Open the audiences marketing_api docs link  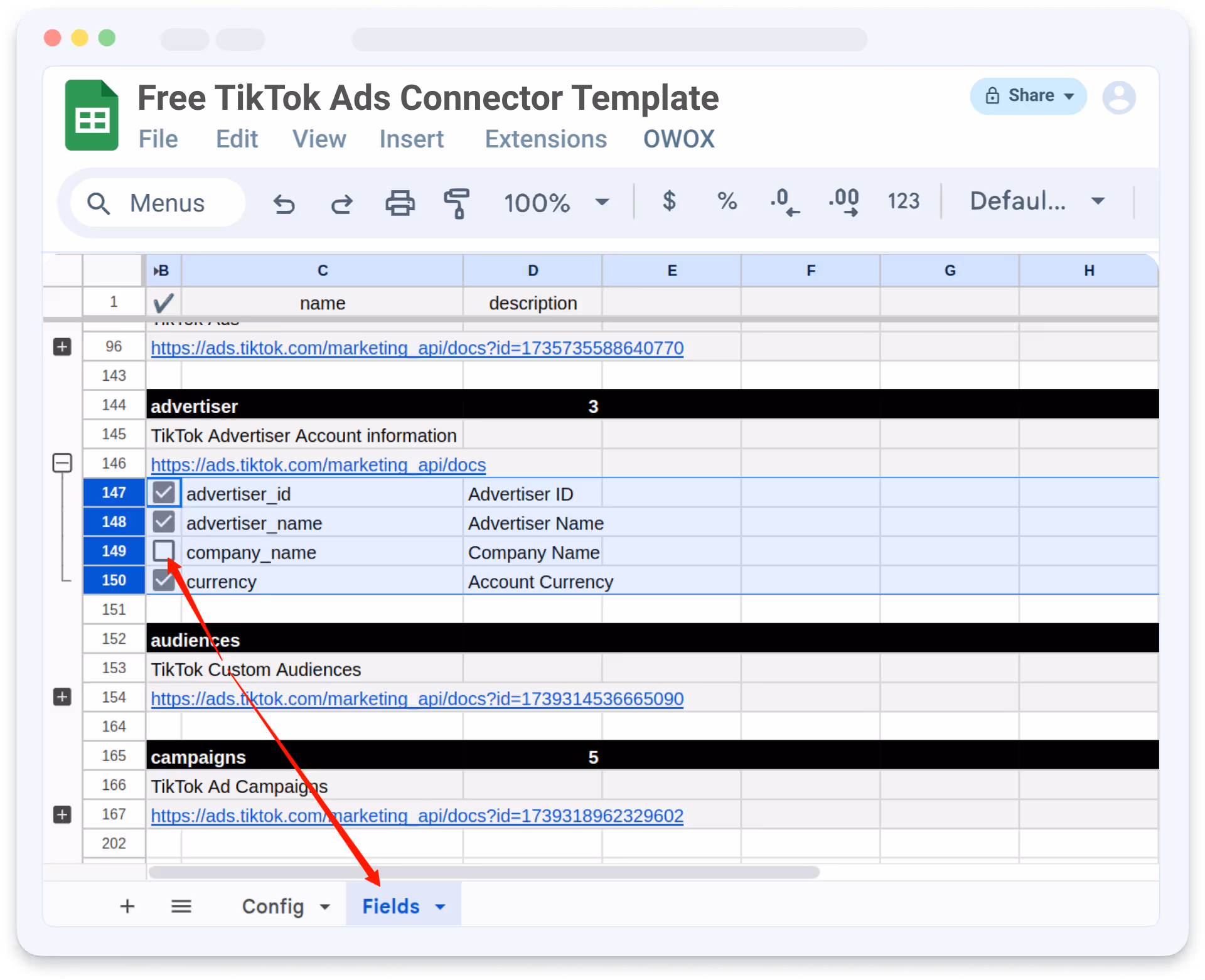417,699
